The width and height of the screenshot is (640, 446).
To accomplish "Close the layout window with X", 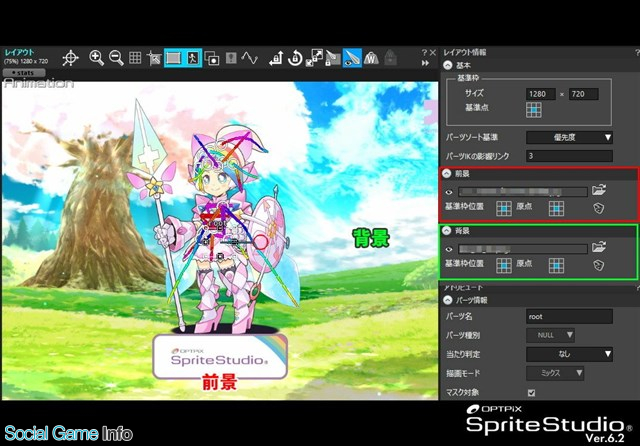I will pos(433,52).
